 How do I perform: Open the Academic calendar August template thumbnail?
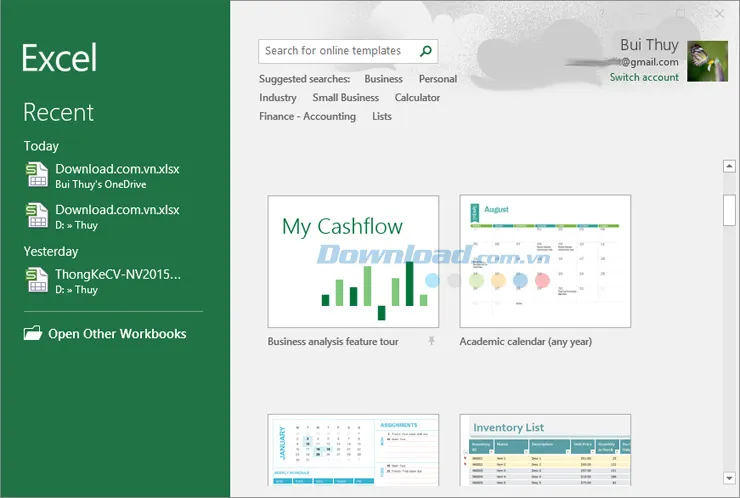click(x=545, y=261)
